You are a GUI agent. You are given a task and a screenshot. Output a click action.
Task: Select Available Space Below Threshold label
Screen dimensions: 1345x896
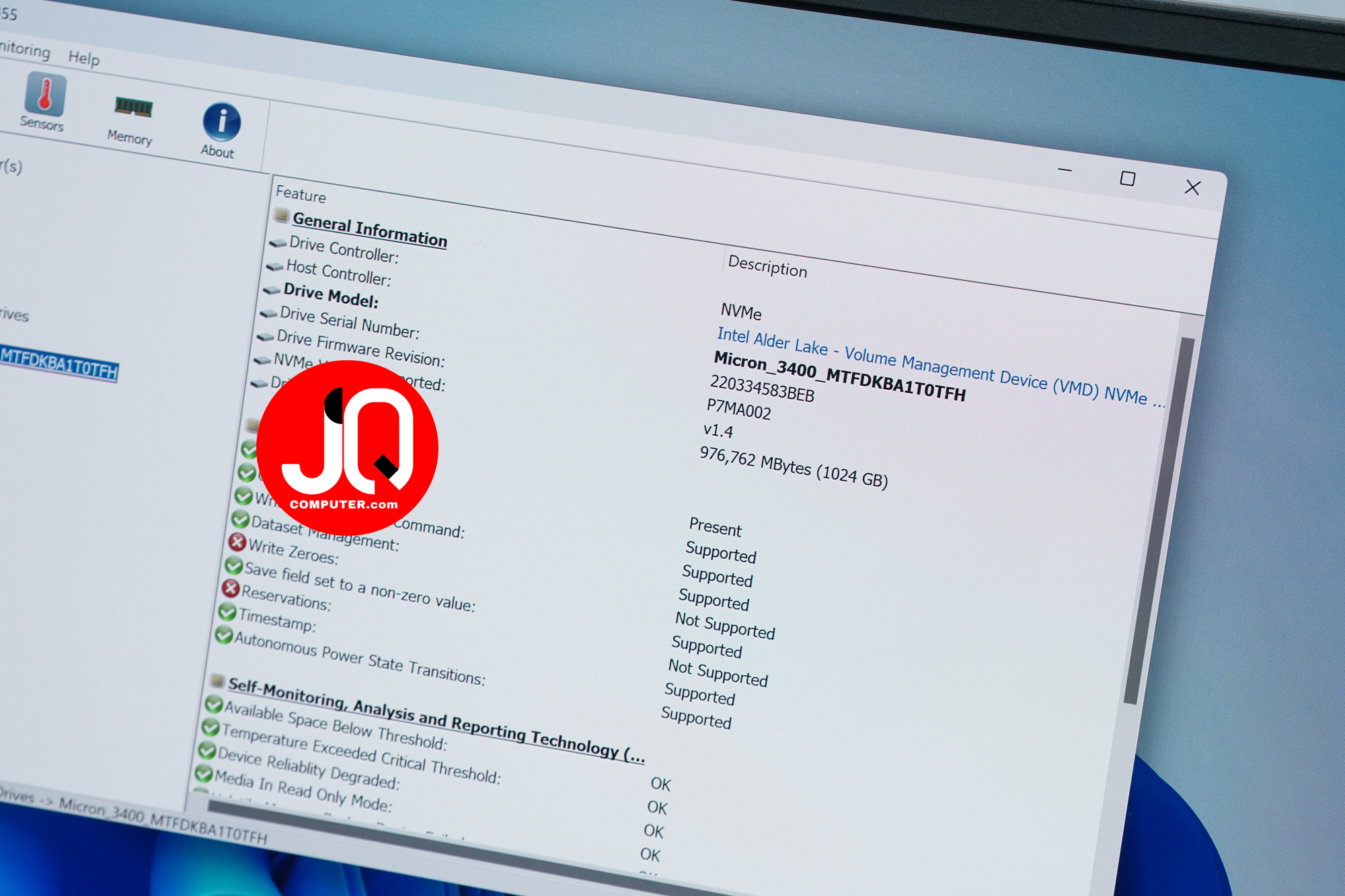[x=336, y=725]
